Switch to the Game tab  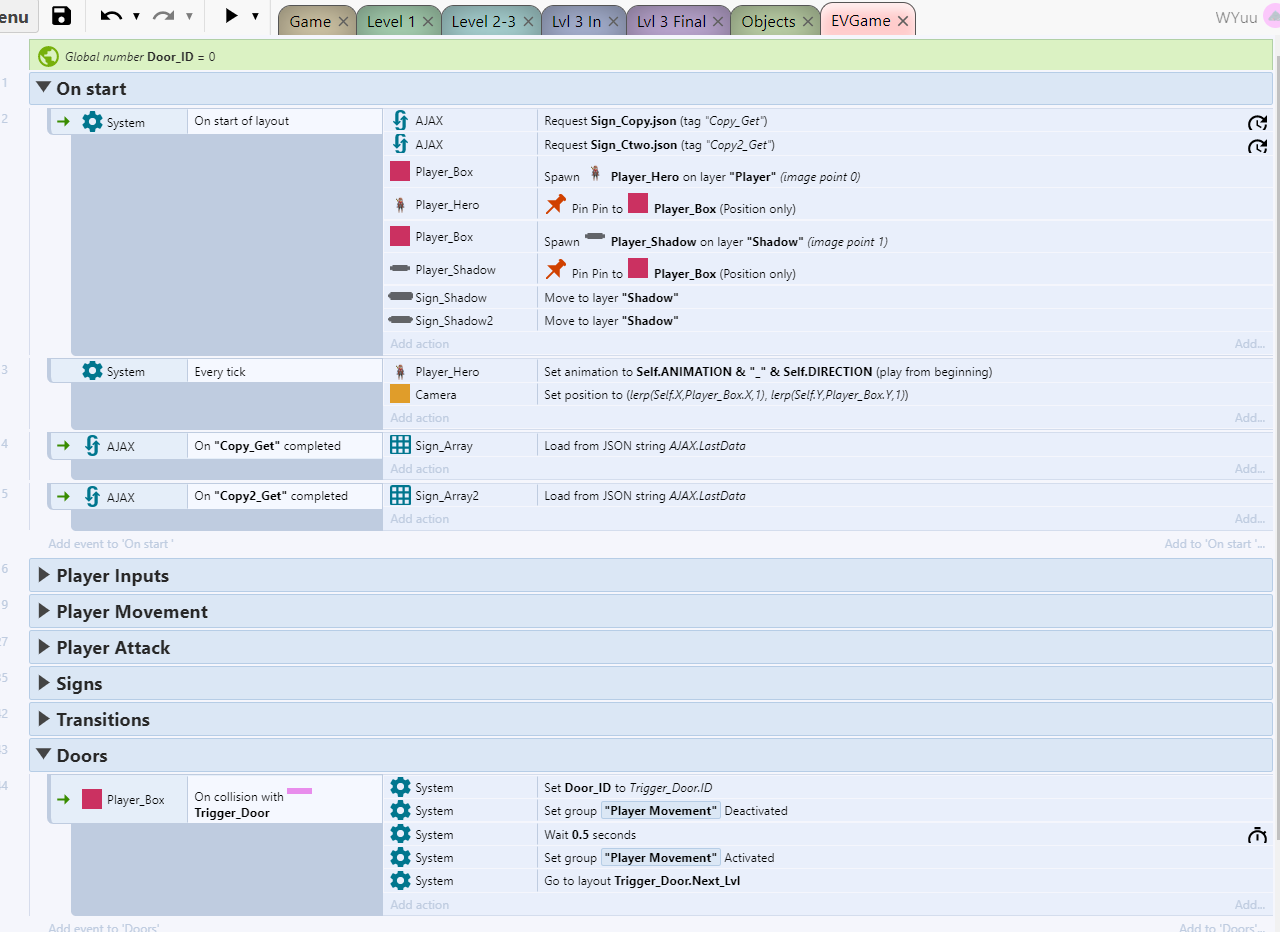click(310, 21)
